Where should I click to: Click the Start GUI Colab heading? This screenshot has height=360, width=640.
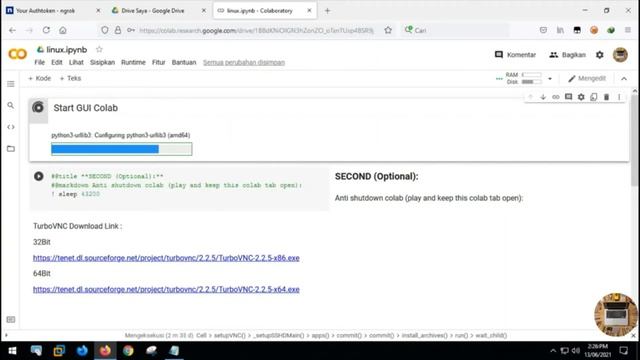click(86, 108)
